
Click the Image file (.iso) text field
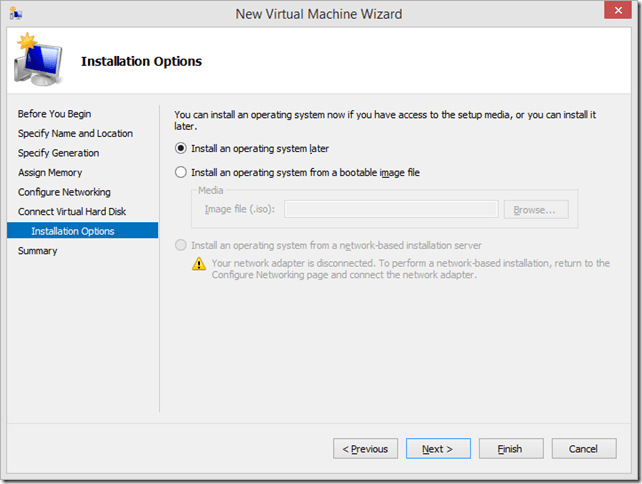(x=391, y=209)
